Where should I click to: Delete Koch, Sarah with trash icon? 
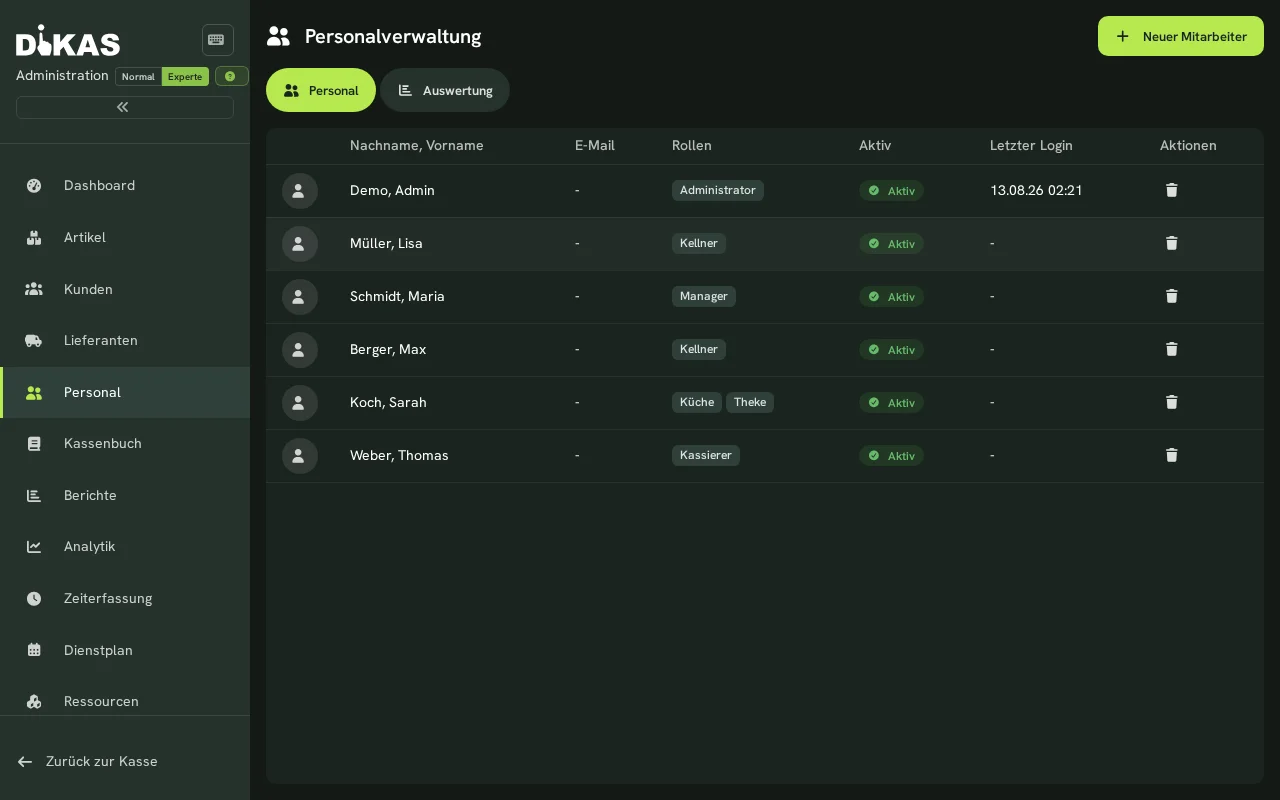point(1172,402)
